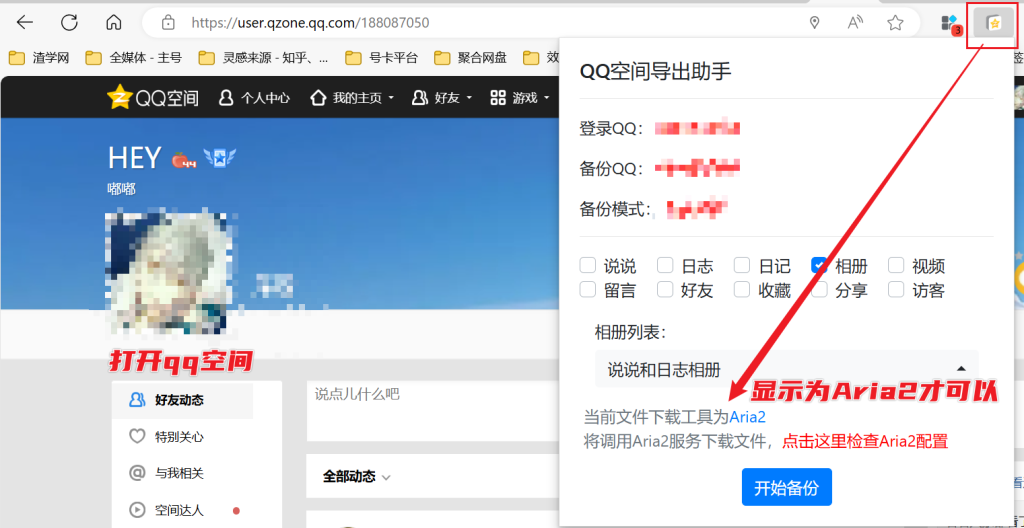Open 好友 navigation menu
Screen dimensions: 1024x528
442,98
